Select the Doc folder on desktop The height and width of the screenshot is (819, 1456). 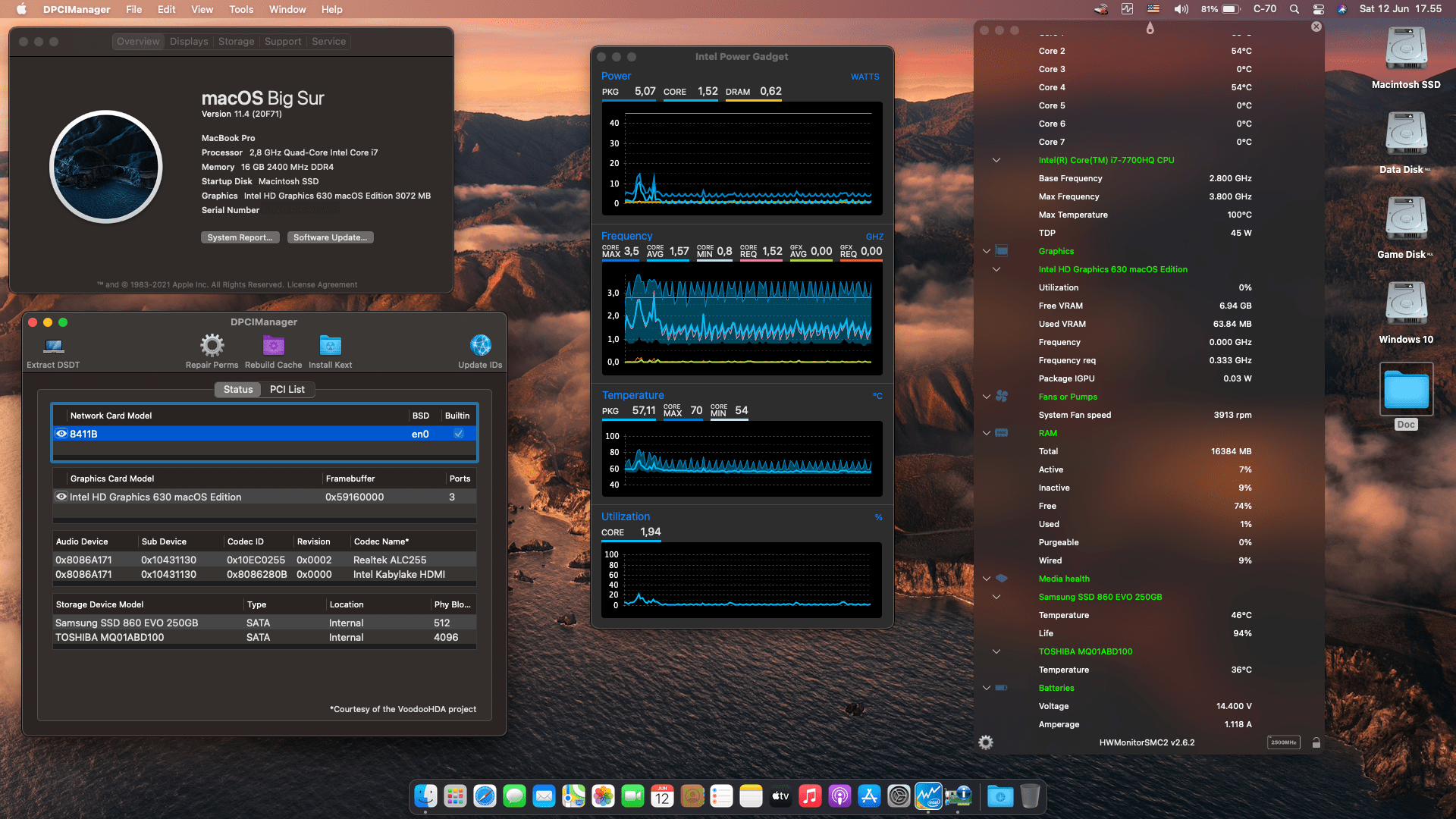tap(1406, 397)
